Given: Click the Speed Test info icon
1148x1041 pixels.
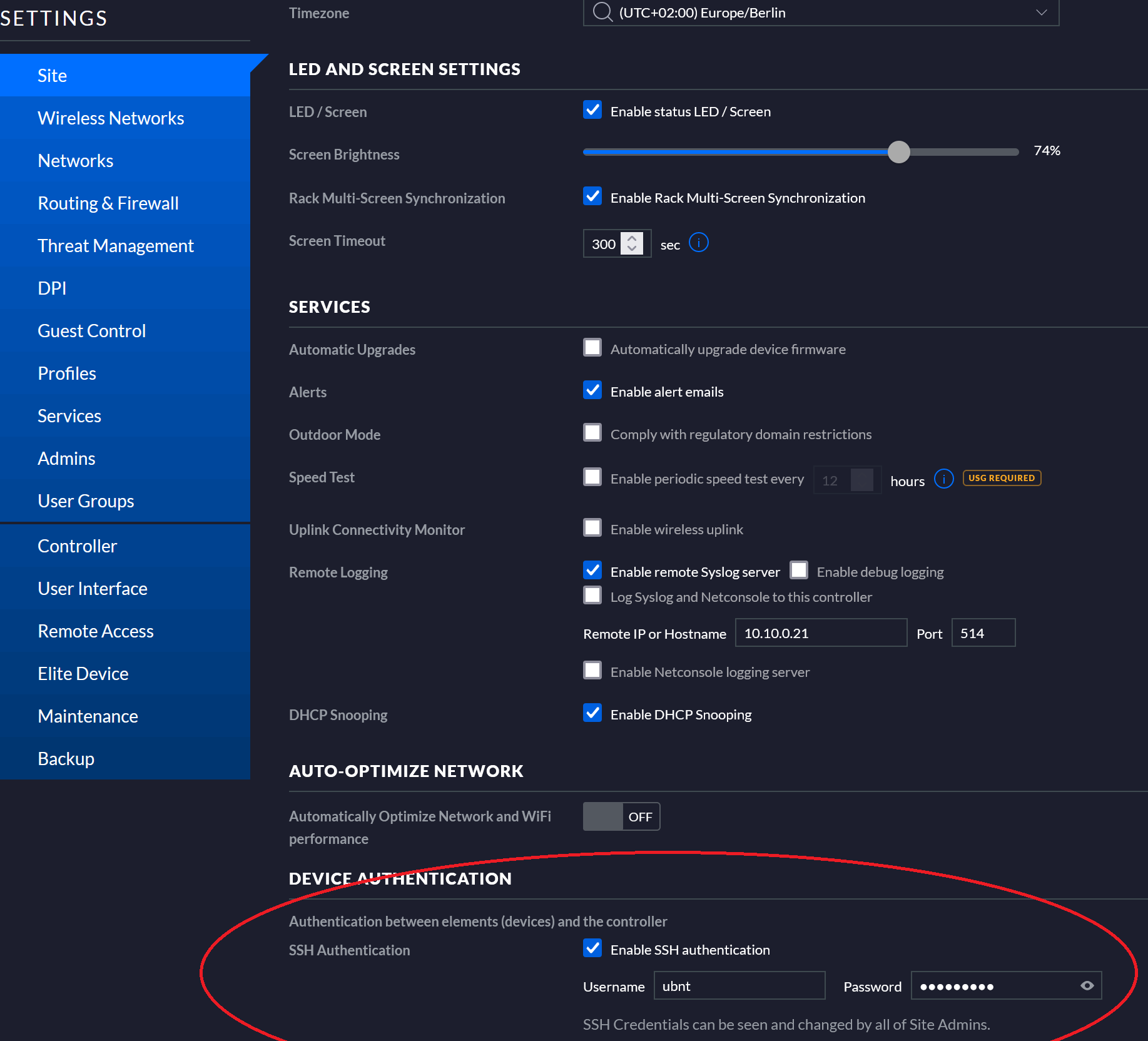Looking at the screenshot, I should 943,479.
